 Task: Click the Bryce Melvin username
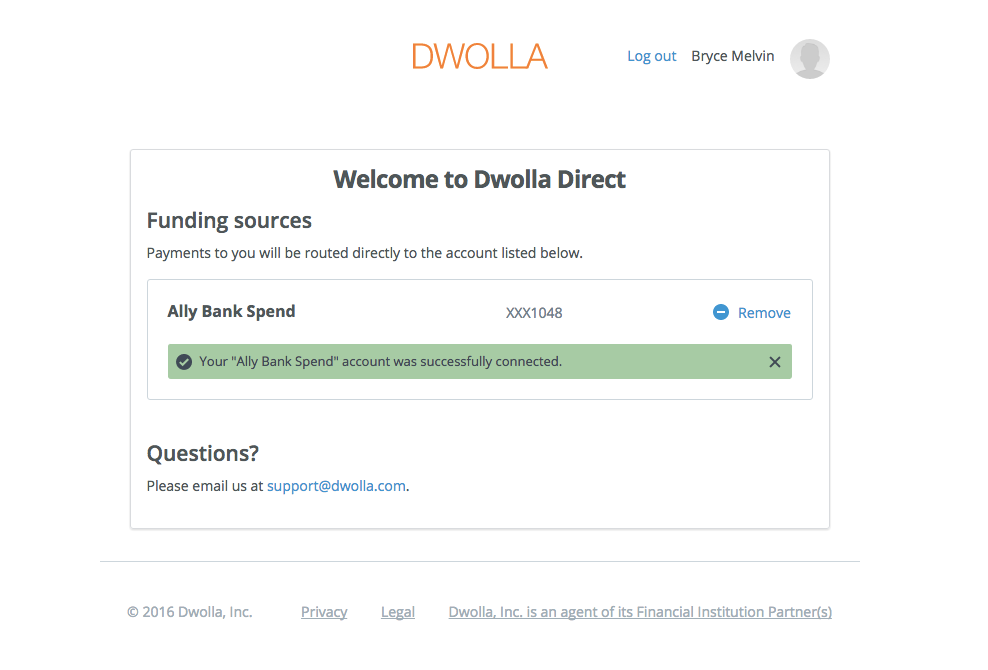732,56
